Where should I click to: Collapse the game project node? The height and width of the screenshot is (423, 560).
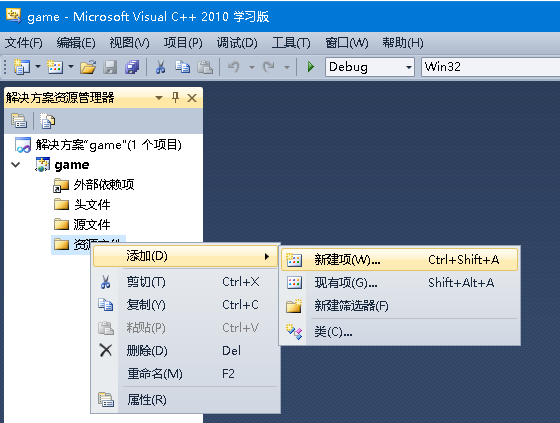coord(16,165)
